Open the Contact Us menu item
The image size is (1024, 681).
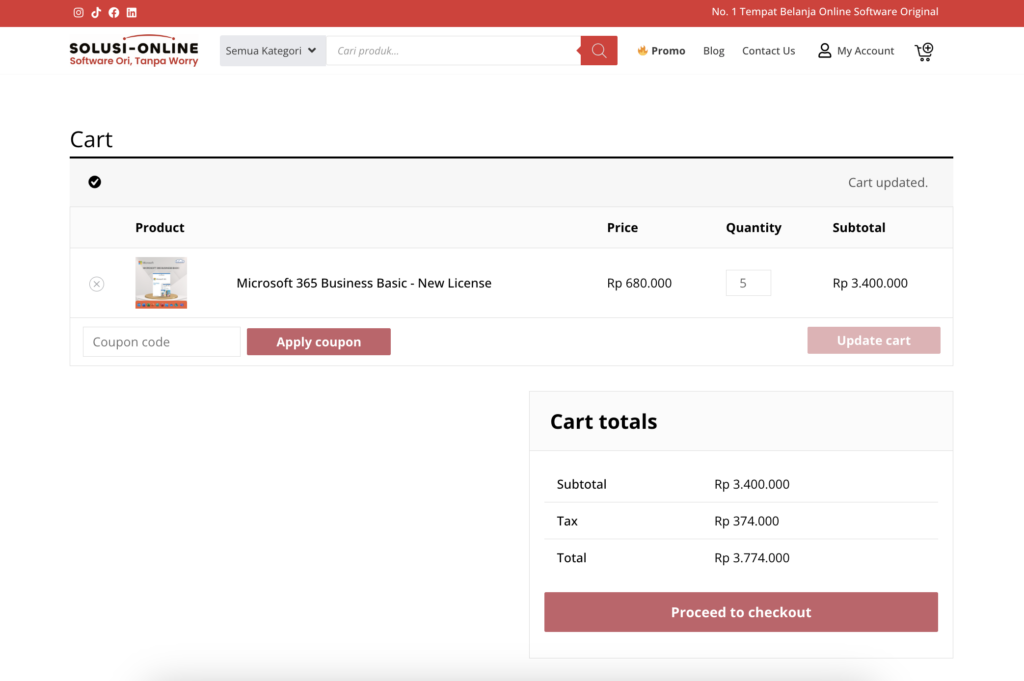click(x=768, y=50)
